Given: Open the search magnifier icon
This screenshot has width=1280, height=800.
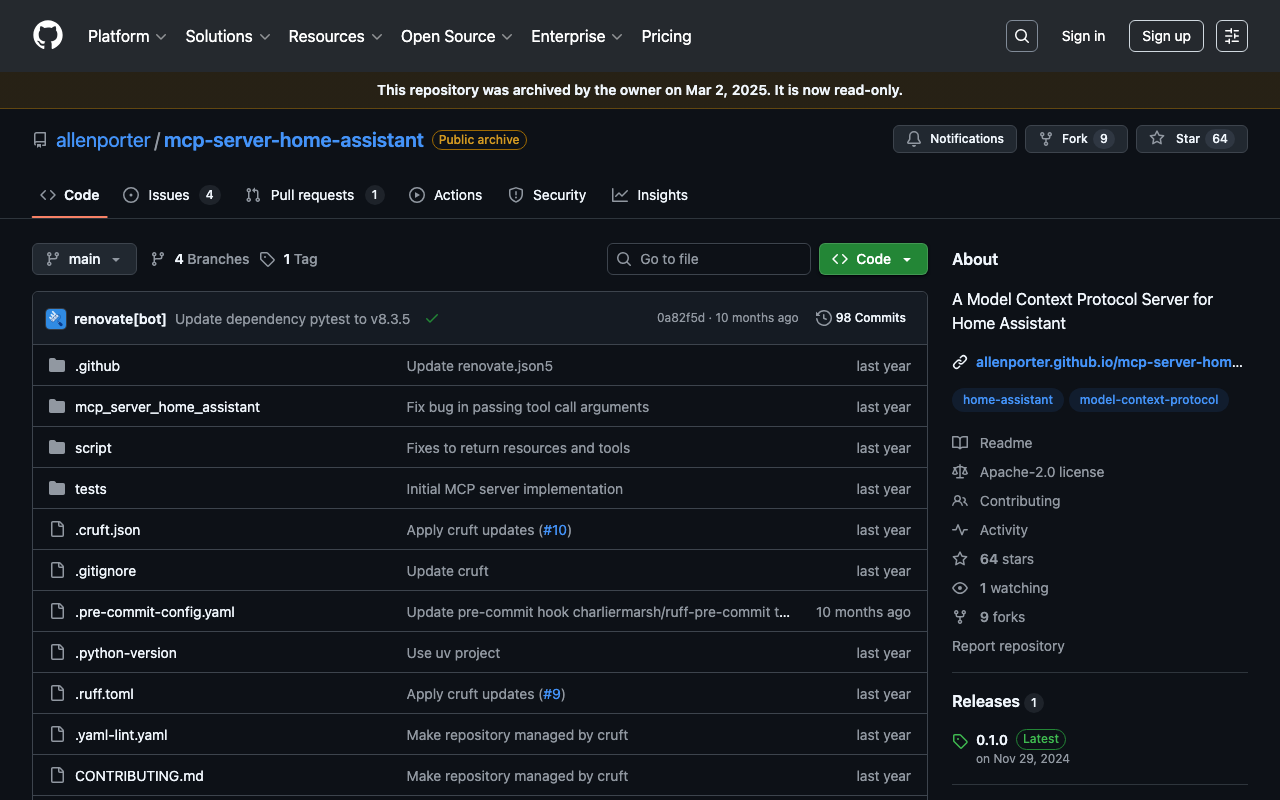Looking at the screenshot, I should 1021,36.
